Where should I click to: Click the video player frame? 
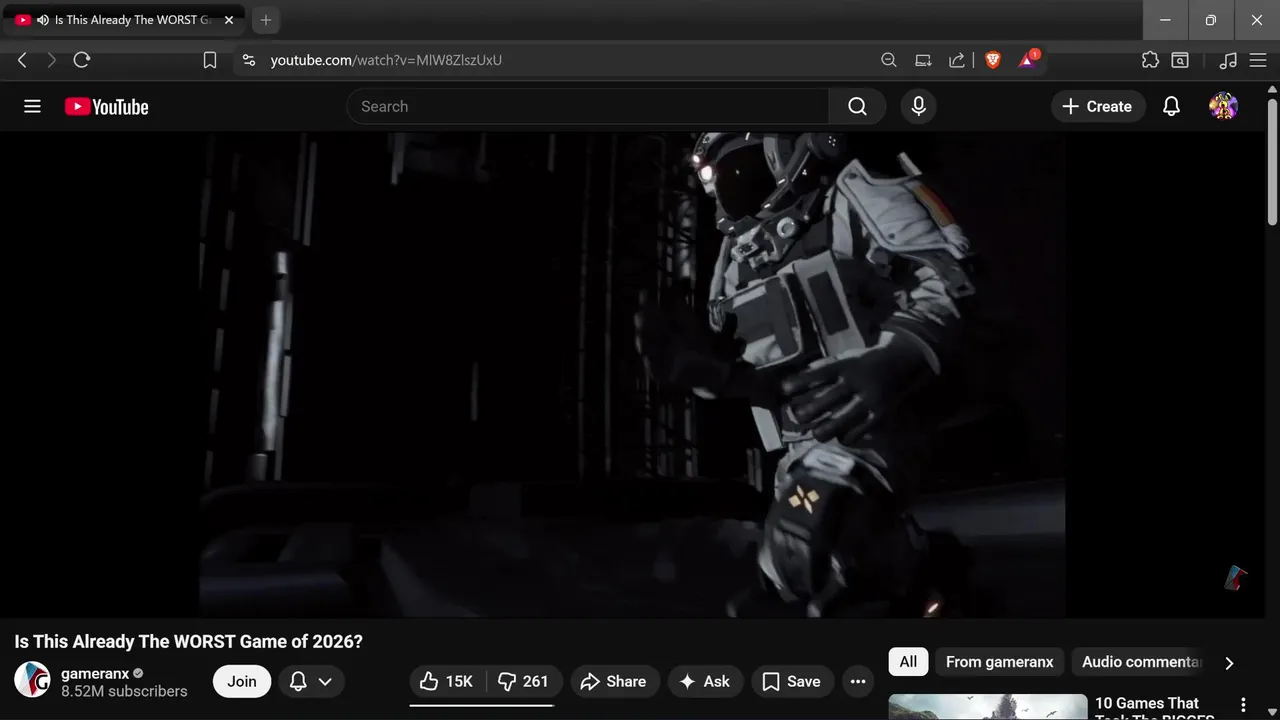click(632, 375)
